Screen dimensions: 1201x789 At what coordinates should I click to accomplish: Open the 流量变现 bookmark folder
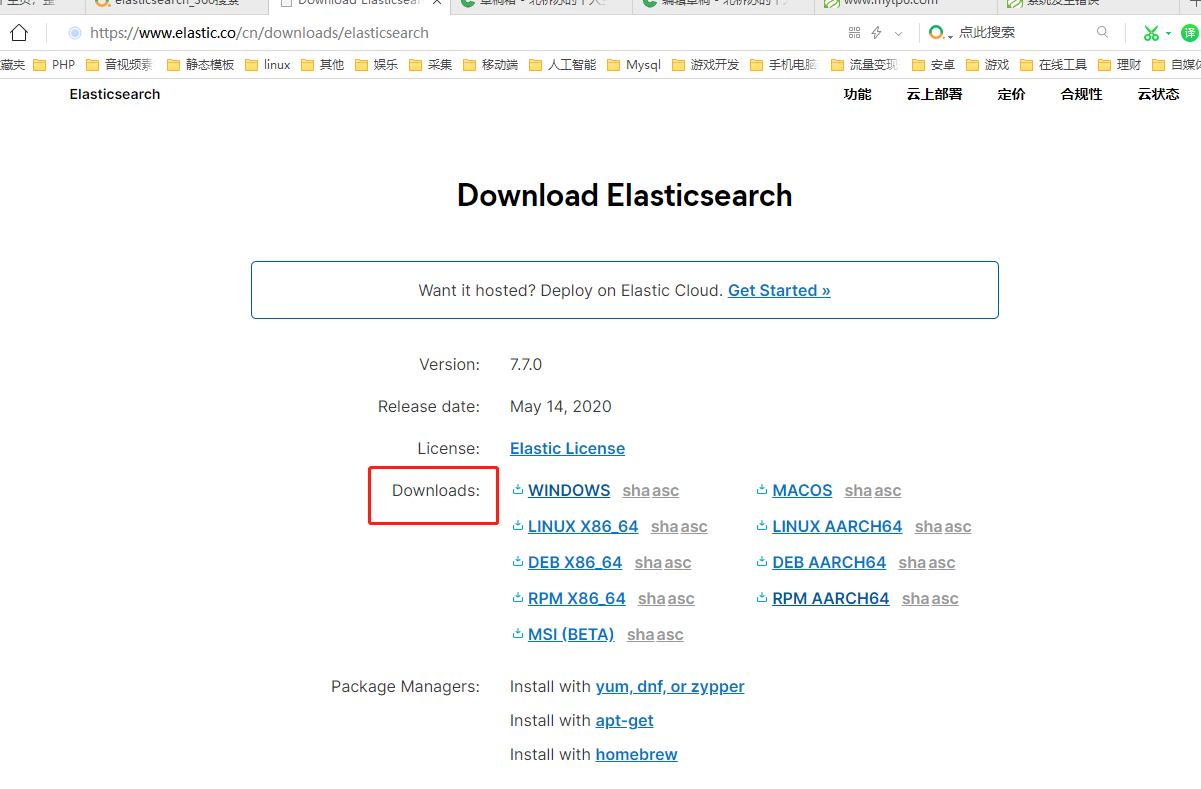864,65
